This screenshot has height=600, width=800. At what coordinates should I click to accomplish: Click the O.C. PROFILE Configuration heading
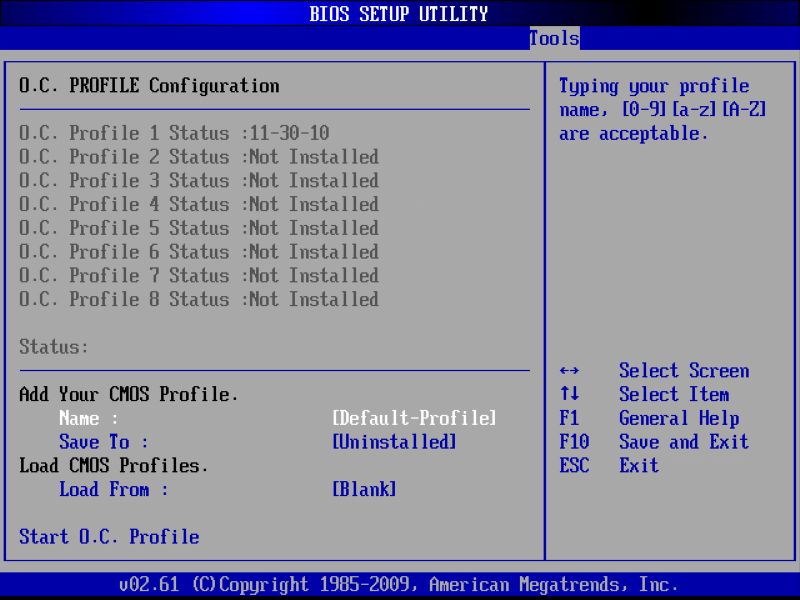click(149, 86)
